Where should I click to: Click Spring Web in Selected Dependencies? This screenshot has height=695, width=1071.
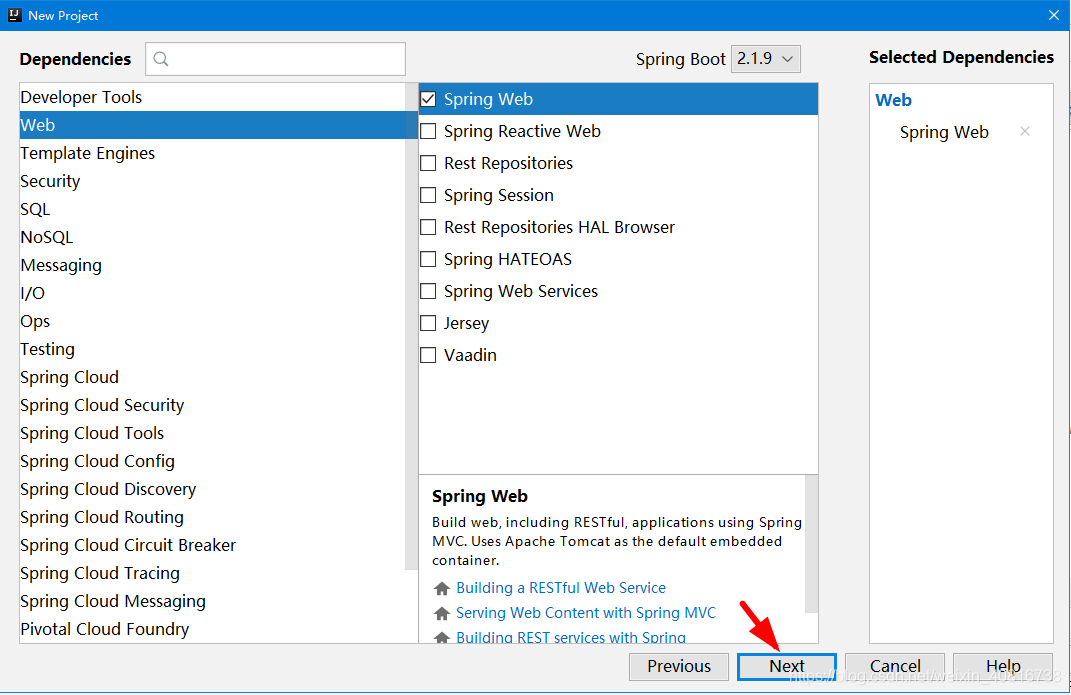944,132
